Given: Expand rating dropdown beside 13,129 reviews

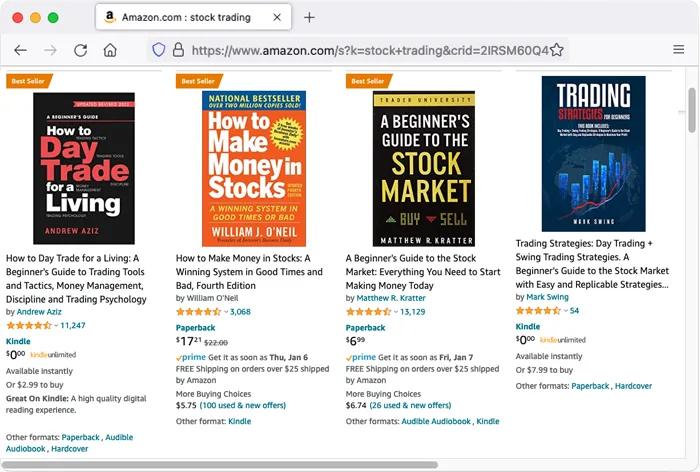Looking at the screenshot, I should [x=396, y=312].
